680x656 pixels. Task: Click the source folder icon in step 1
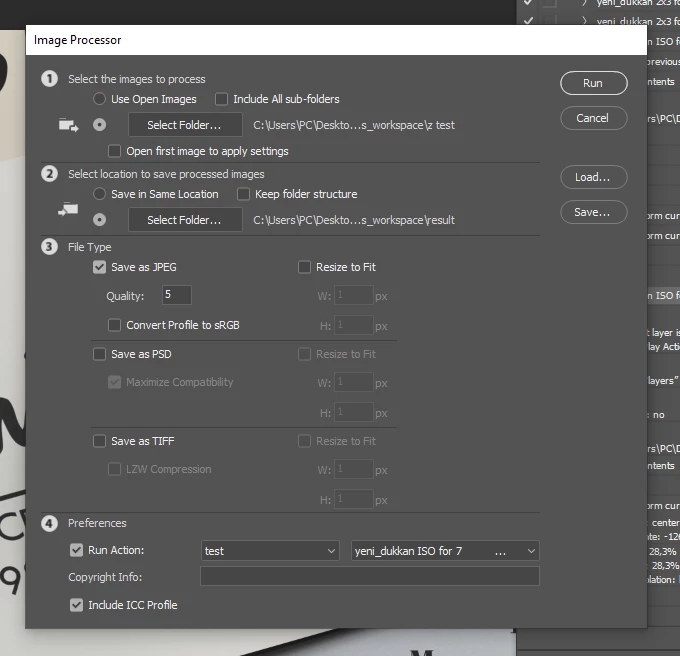click(x=69, y=125)
